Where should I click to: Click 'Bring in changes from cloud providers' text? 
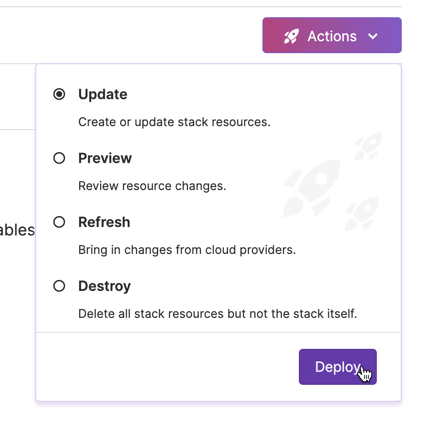click(x=187, y=250)
